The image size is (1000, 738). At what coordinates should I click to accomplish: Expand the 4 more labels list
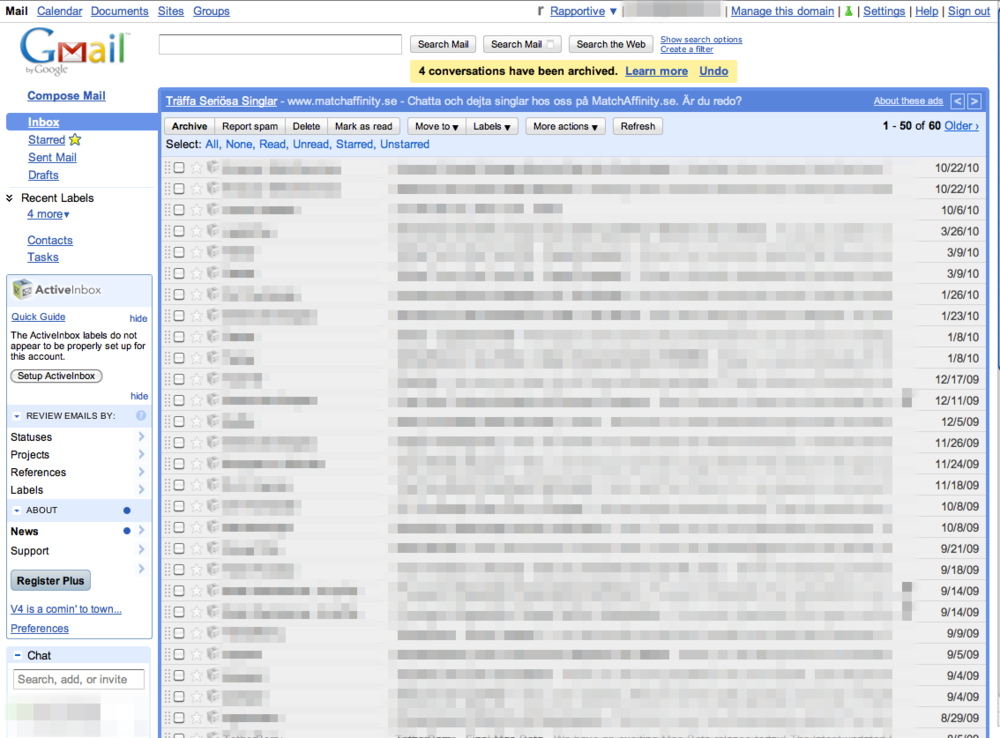(x=48, y=214)
